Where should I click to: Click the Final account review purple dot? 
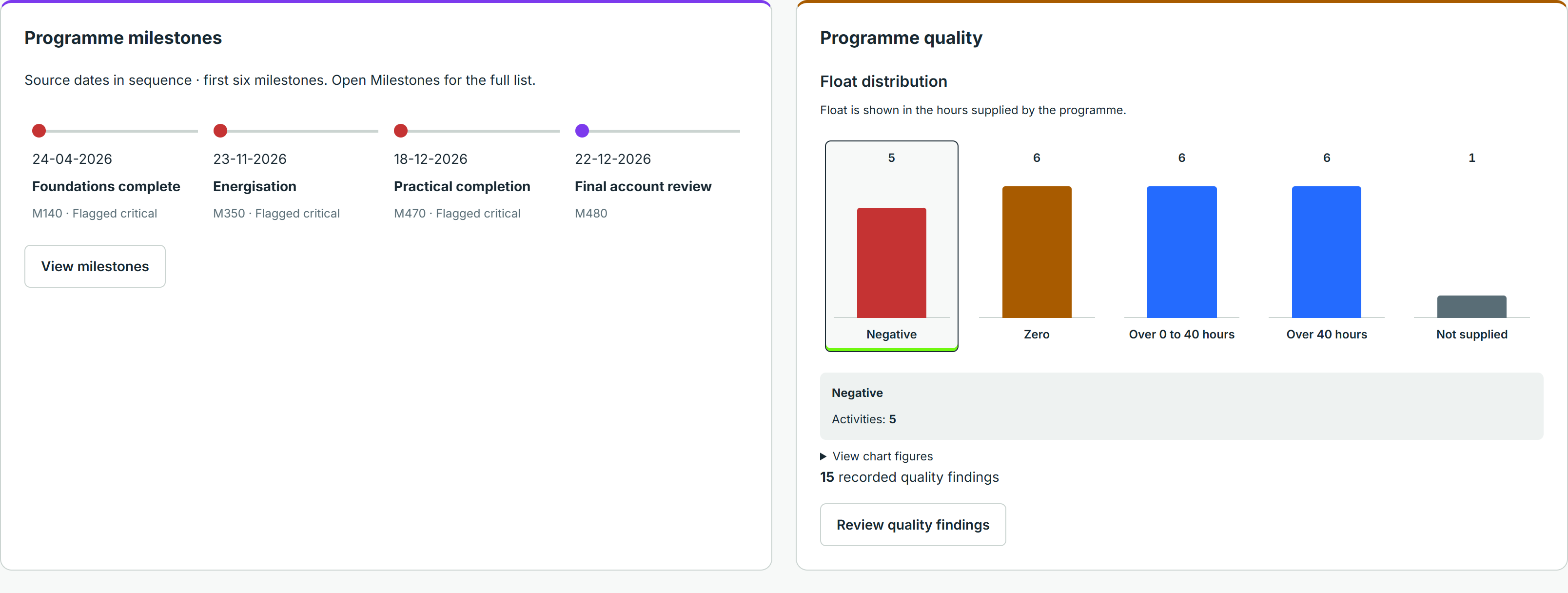click(x=582, y=130)
